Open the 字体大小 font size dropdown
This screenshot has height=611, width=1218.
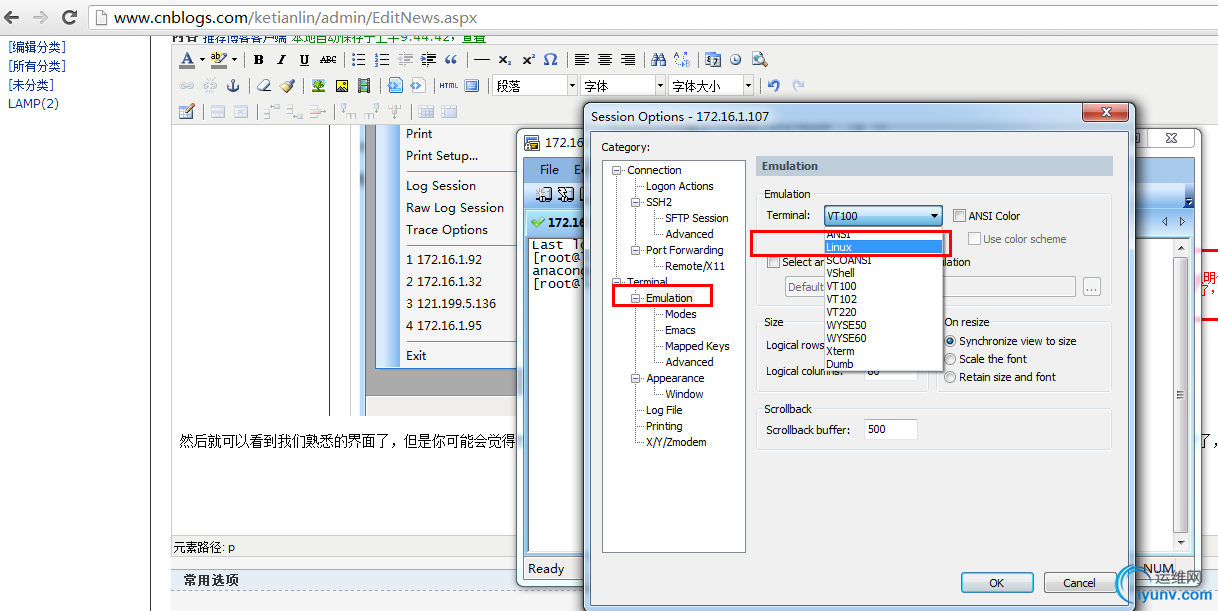click(x=711, y=86)
